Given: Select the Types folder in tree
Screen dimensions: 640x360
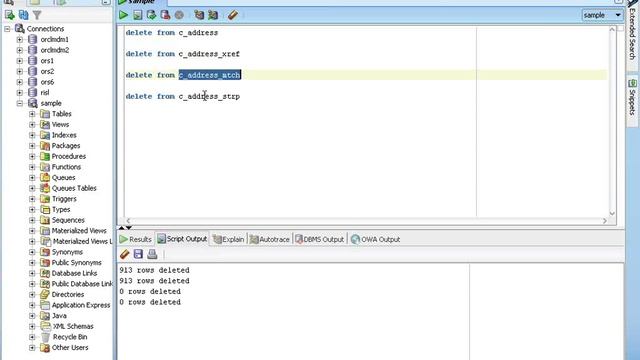Looking at the screenshot, I should (61, 209).
